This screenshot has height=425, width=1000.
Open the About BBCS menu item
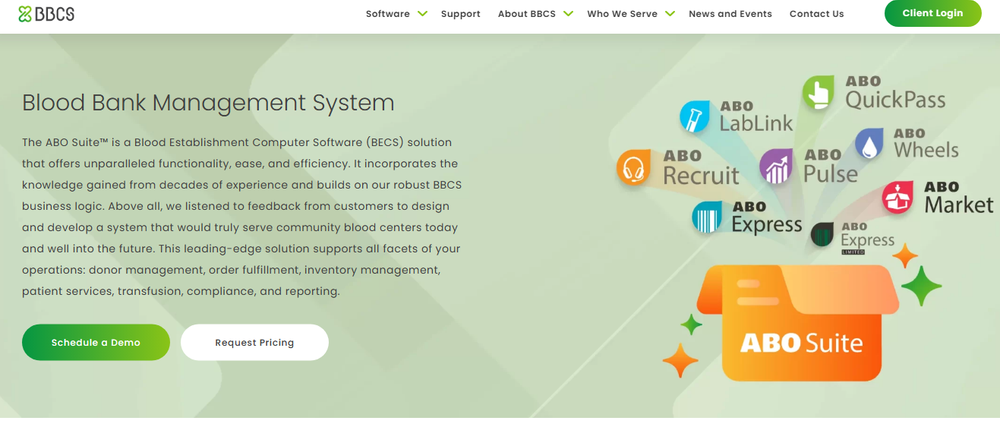click(x=527, y=13)
